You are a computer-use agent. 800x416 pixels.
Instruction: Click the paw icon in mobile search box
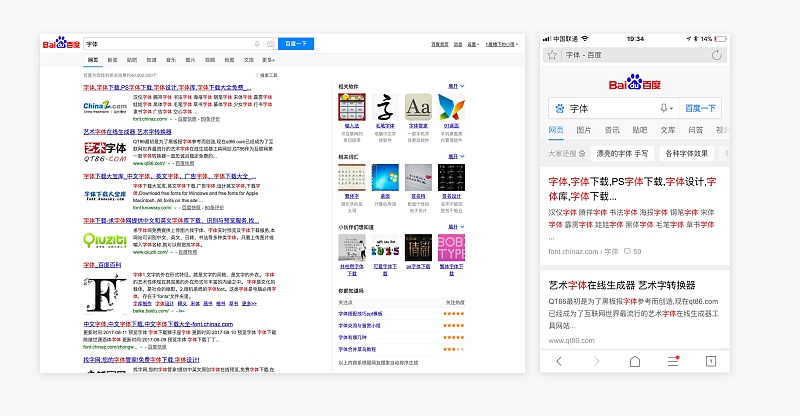point(560,108)
